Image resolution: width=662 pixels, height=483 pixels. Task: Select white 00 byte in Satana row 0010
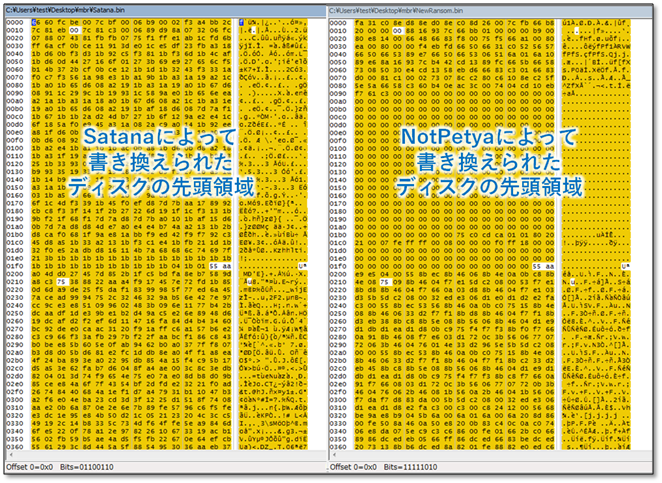tap(73, 30)
